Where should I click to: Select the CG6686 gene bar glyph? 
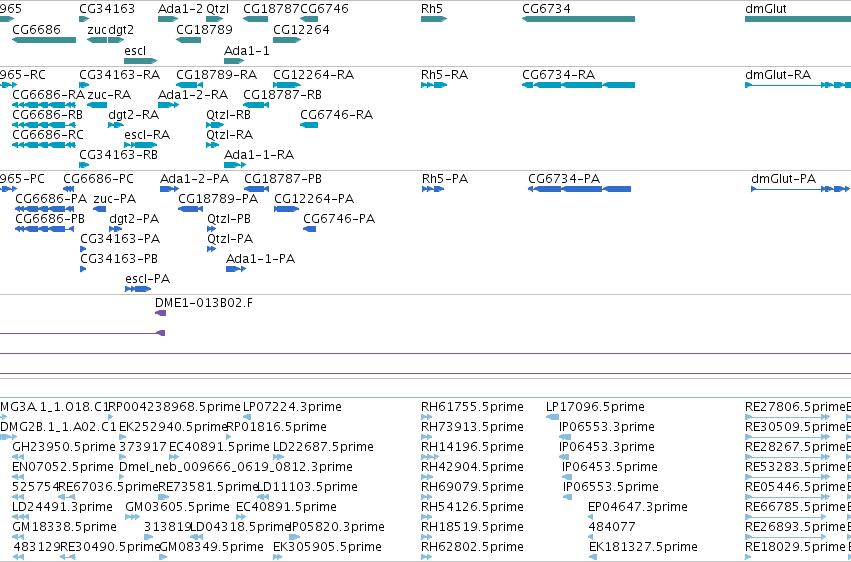coord(44,40)
